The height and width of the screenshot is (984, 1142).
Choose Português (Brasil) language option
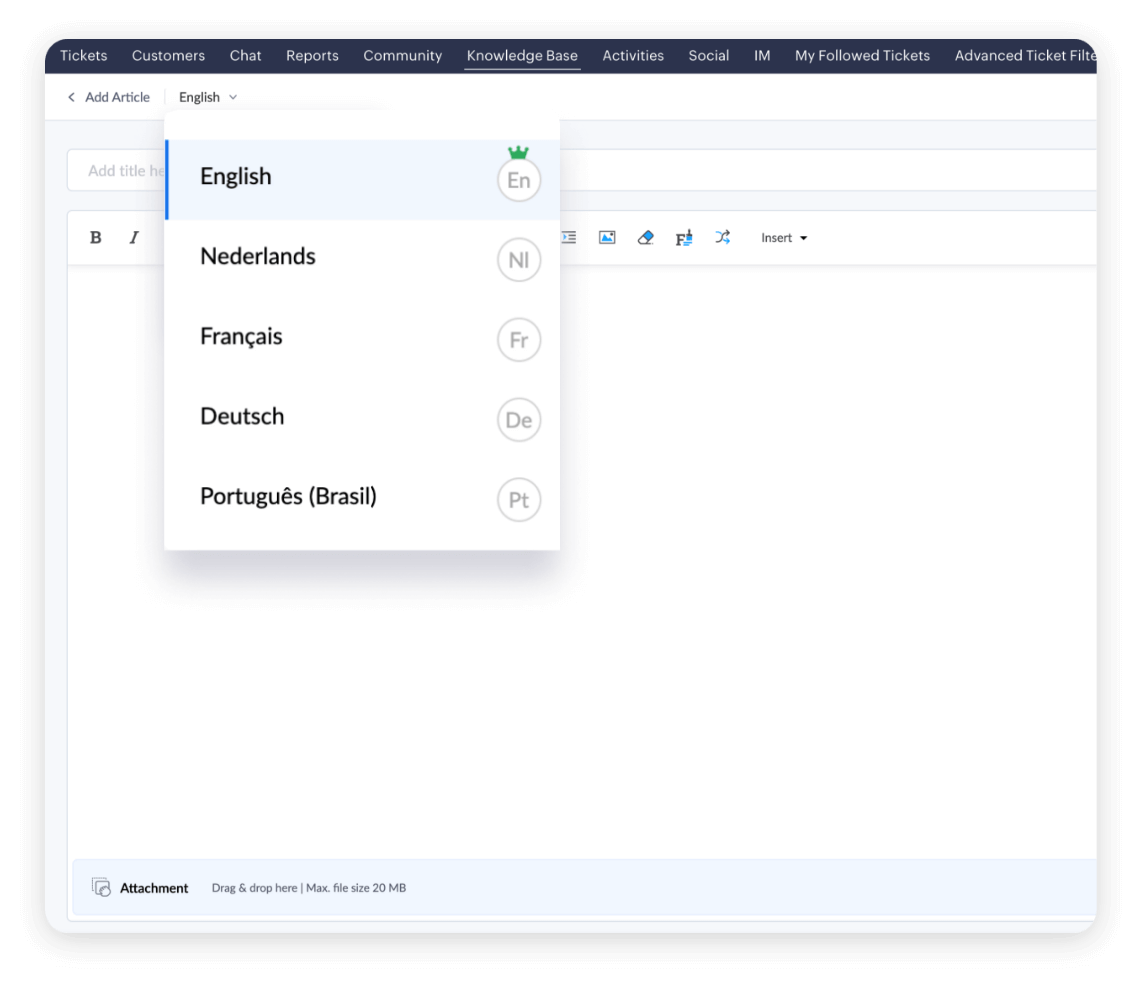pyautogui.click(x=288, y=497)
